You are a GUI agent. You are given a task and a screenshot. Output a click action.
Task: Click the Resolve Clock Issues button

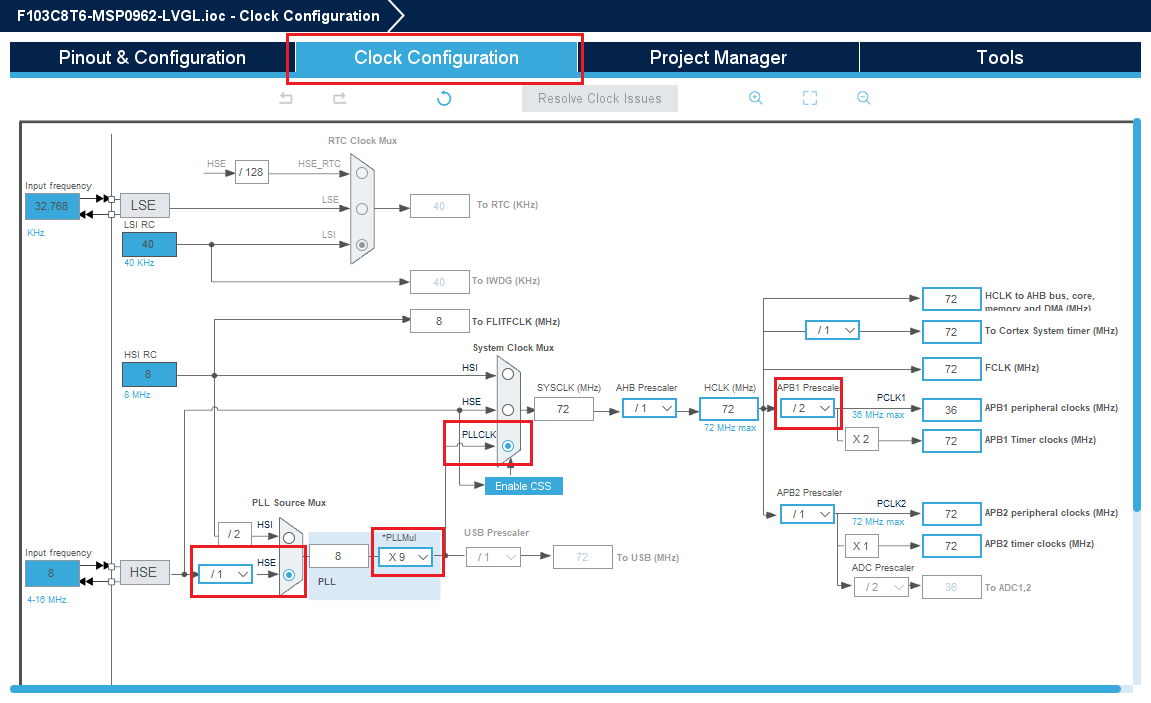pos(600,98)
